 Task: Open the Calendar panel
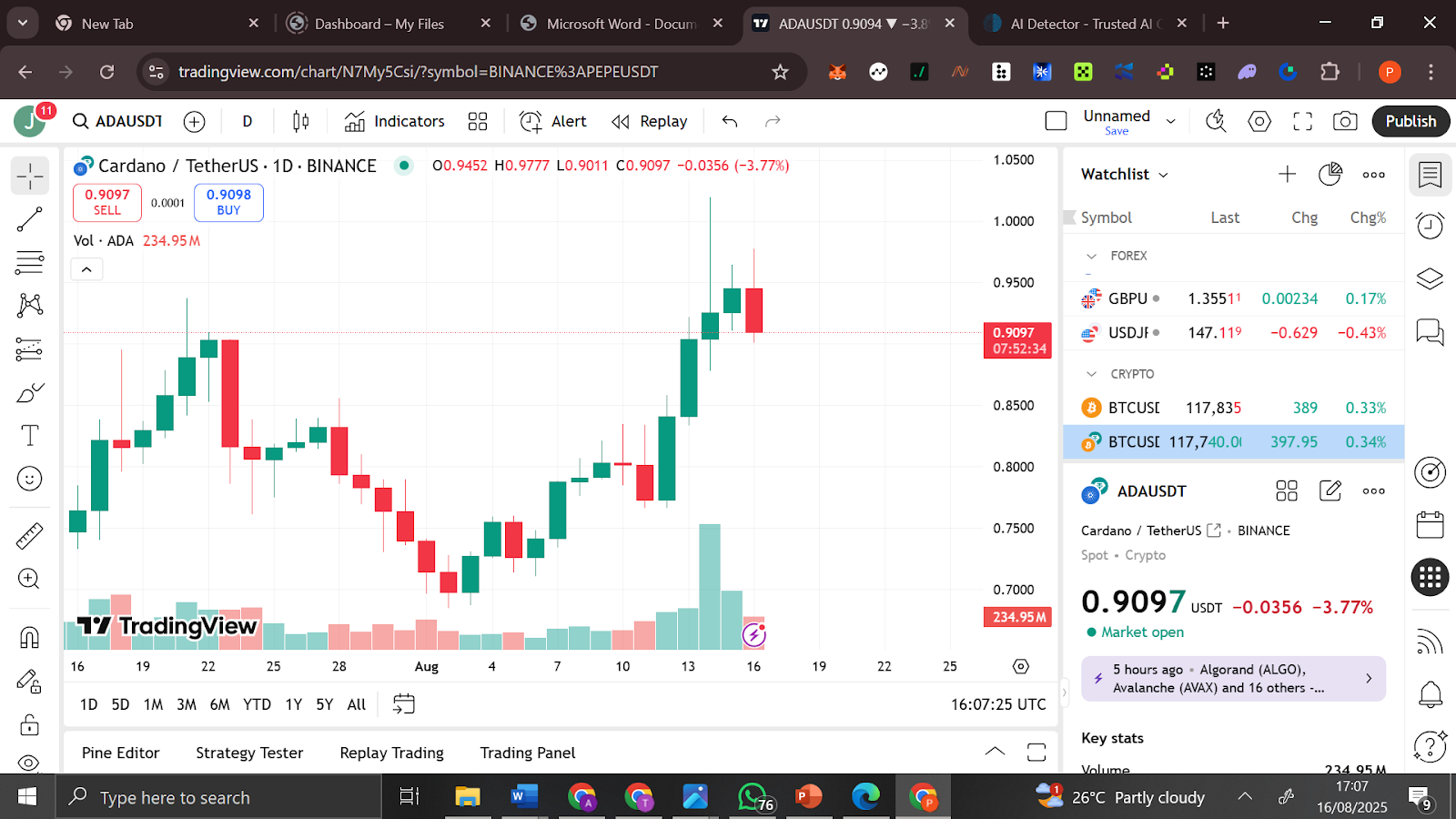coord(1430,525)
